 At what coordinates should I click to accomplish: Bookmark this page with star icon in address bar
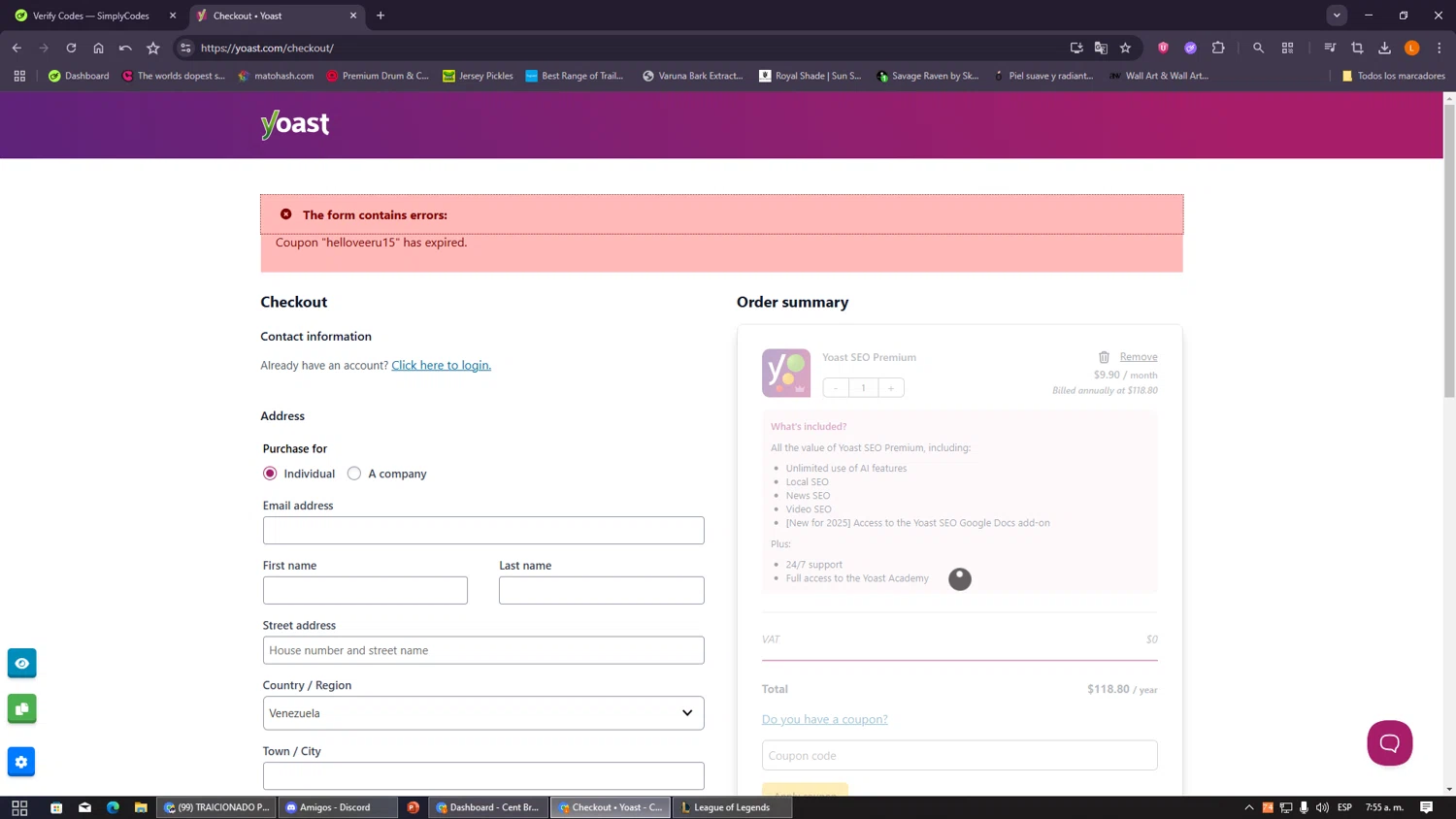(x=1125, y=48)
